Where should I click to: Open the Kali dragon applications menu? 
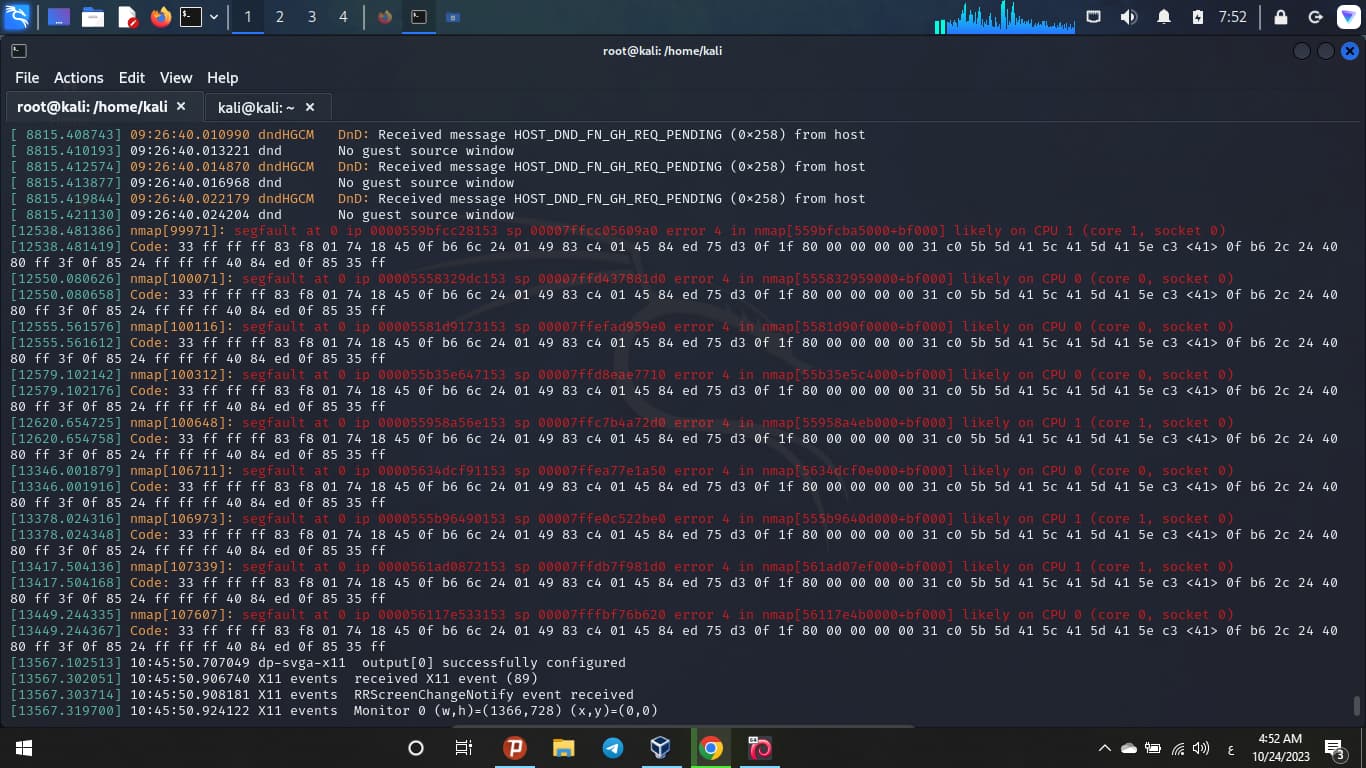[17, 17]
